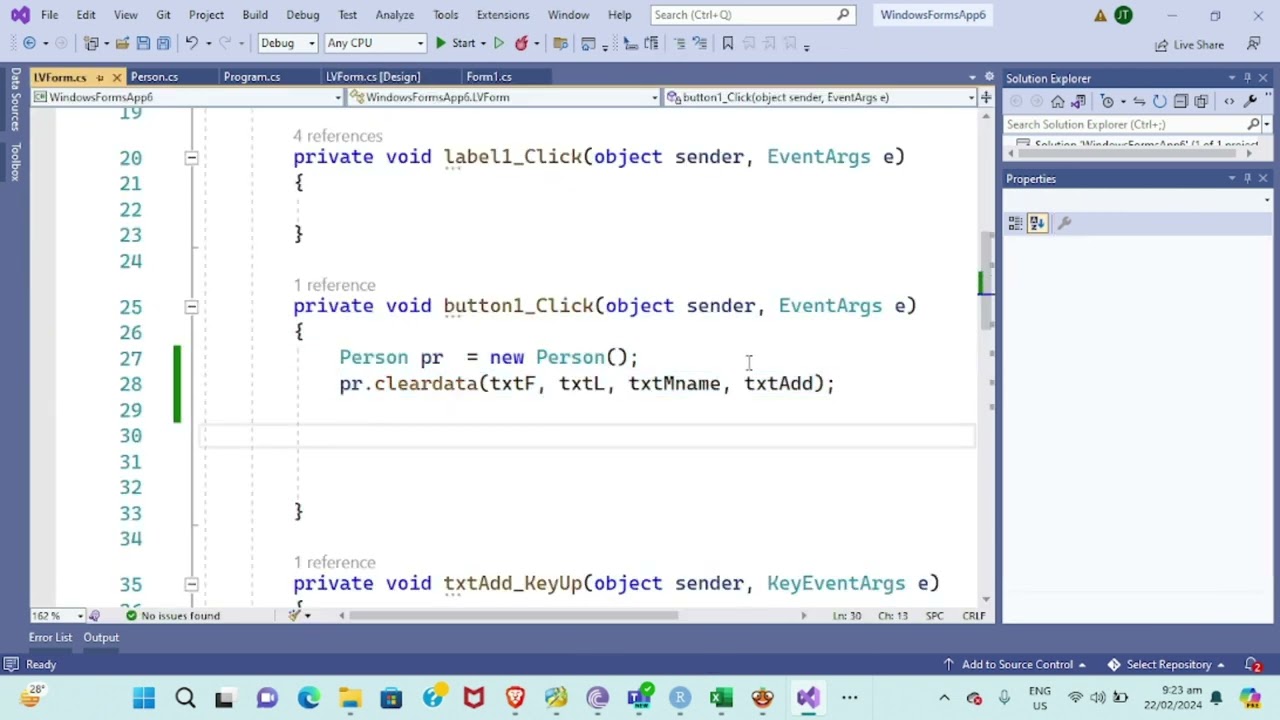Image resolution: width=1280 pixels, height=720 pixels.
Task: Click the Save single-disk toolbar icon
Action: coord(143,43)
